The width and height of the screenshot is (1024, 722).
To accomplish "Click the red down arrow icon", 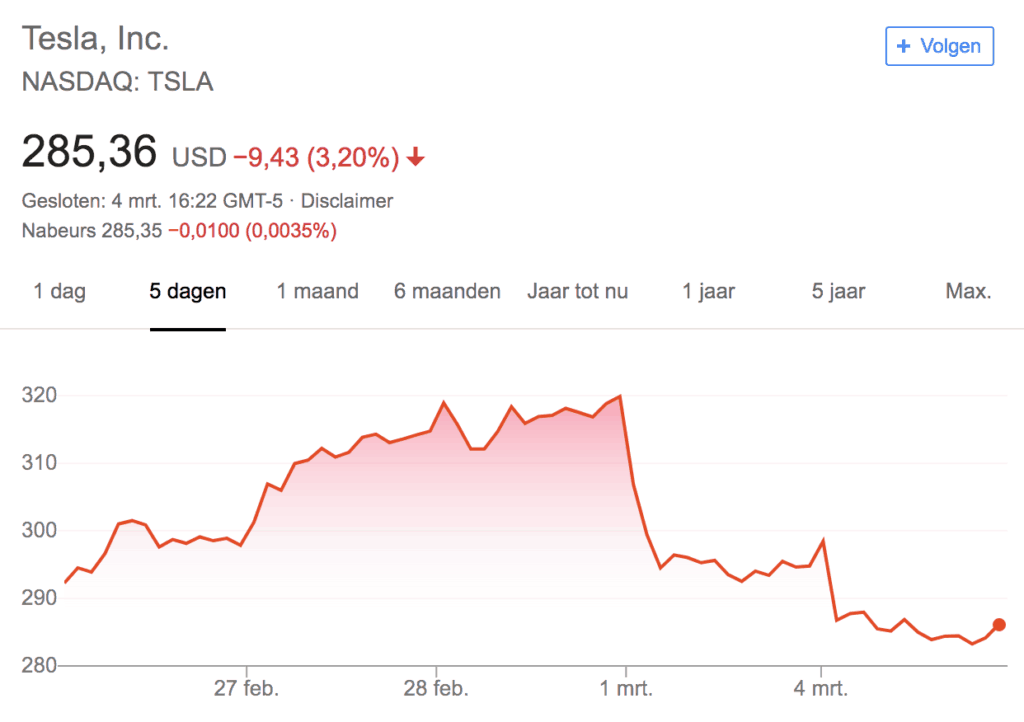I will pos(416,157).
